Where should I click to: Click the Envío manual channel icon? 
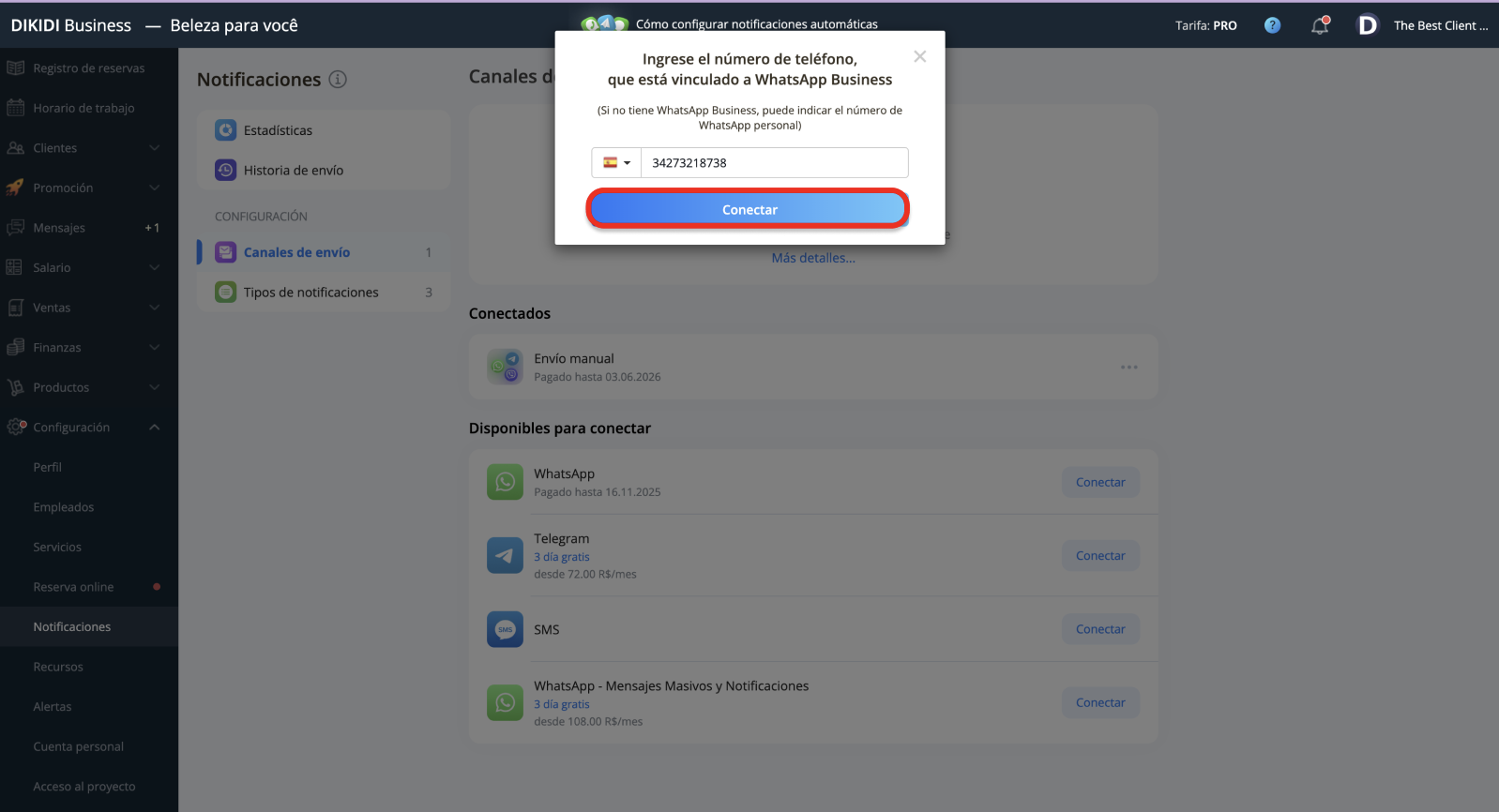pyautogui.click(x=505, y=367)
